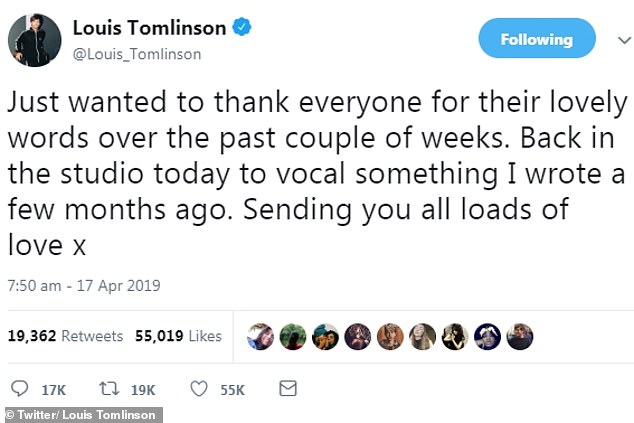Click the tweet body text

316,170
